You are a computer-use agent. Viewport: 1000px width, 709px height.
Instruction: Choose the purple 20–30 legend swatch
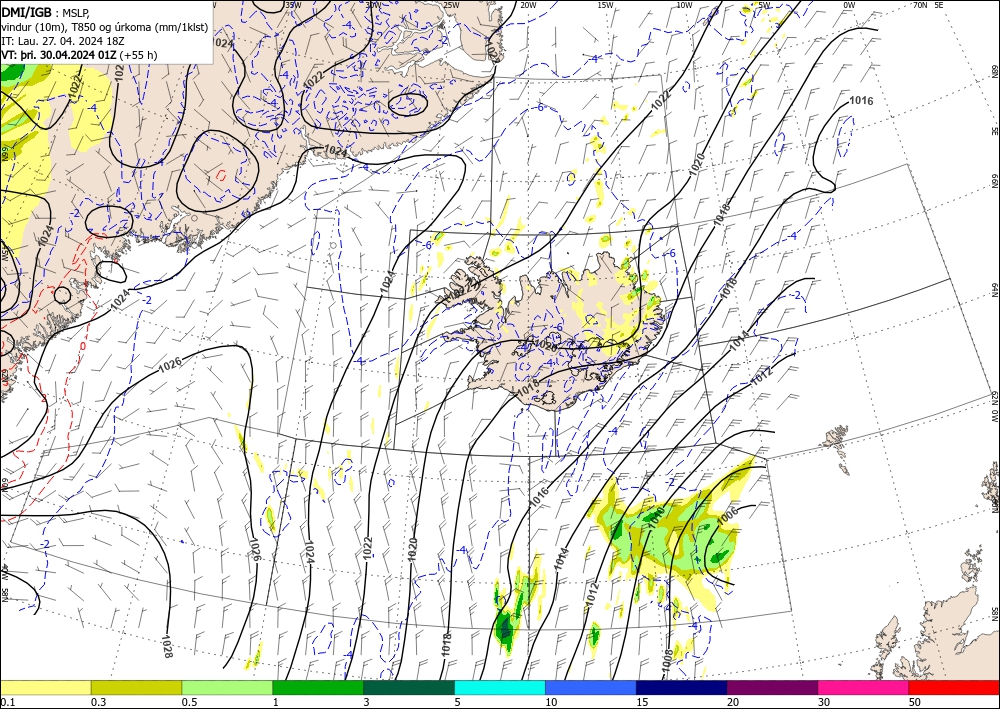772,687
